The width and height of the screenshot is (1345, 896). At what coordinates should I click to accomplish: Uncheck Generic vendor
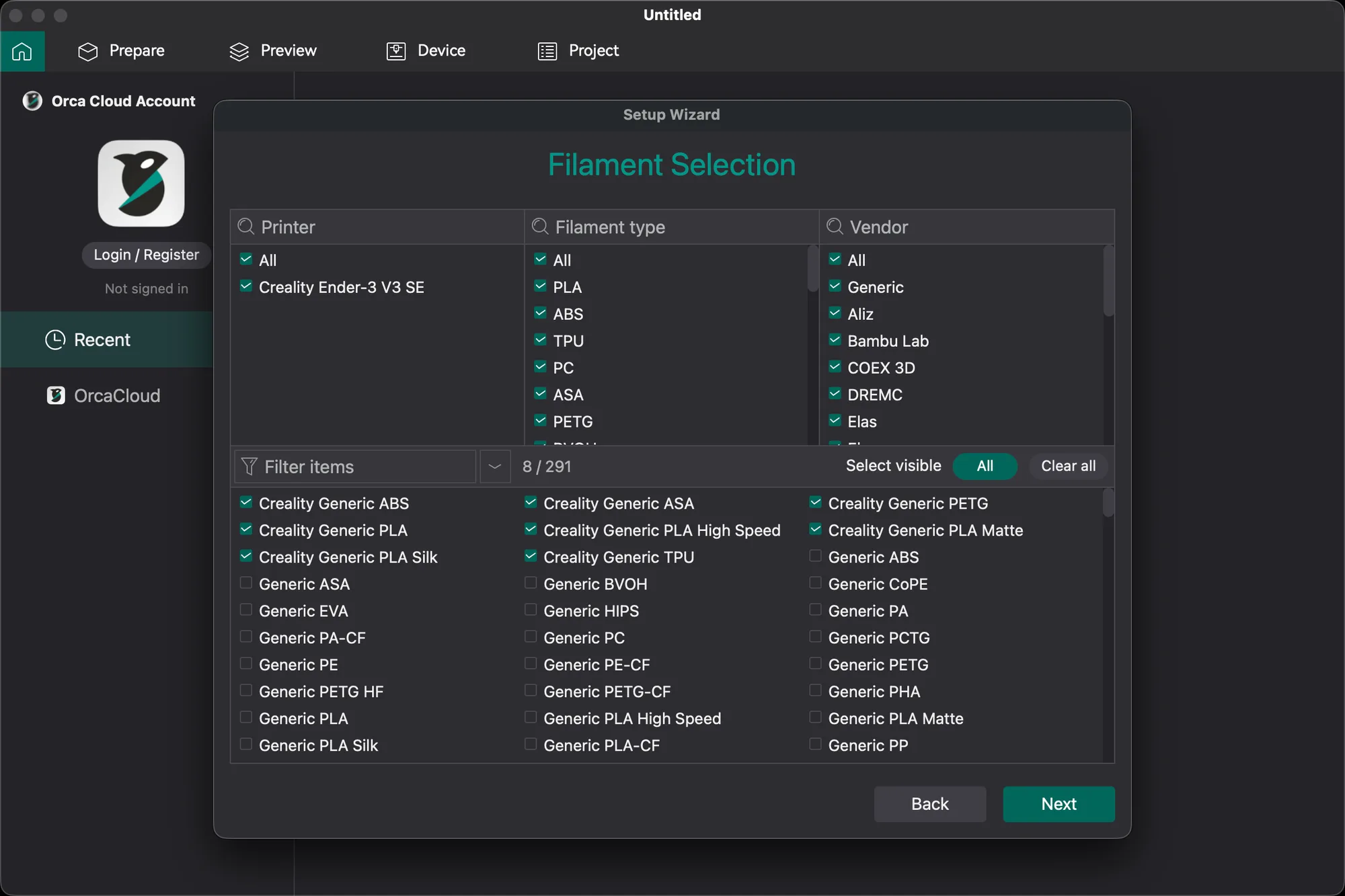coord(835,286)
